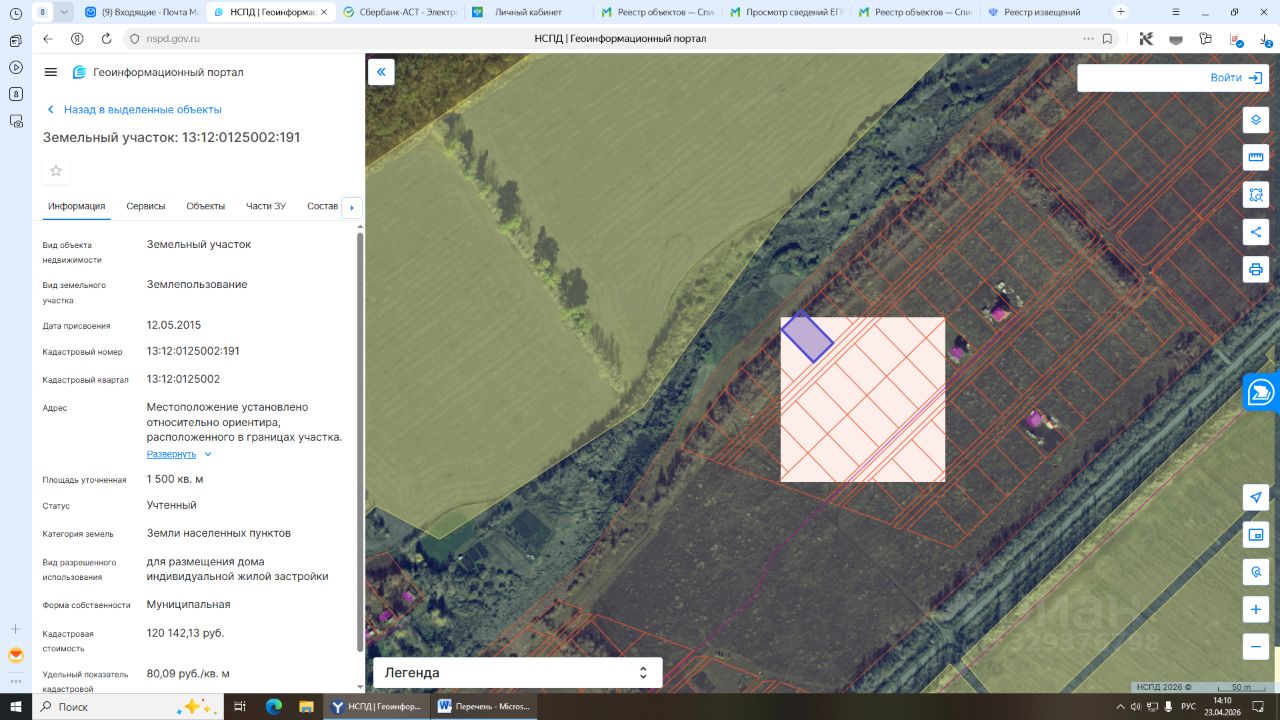Open Yandex home button in toolbar
The image size is (1280, 720).
click(x=77, y=39)
